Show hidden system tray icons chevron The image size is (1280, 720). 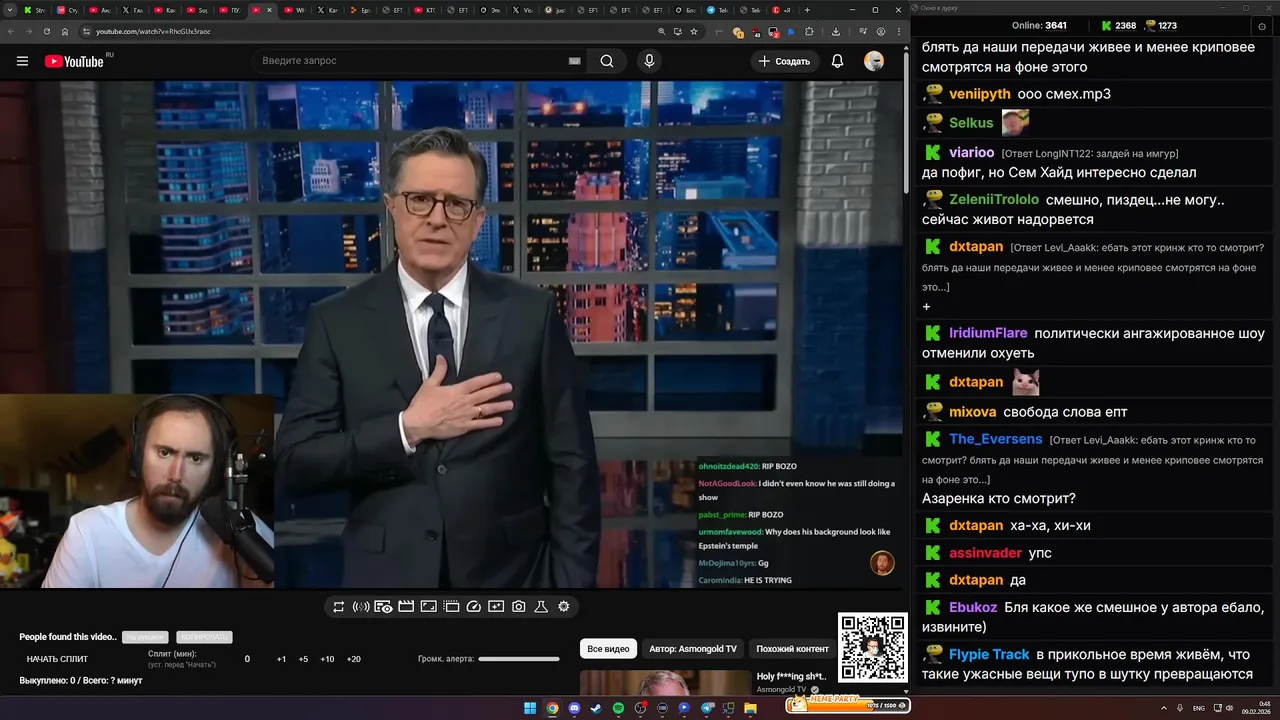click(x=1164, y=708)
